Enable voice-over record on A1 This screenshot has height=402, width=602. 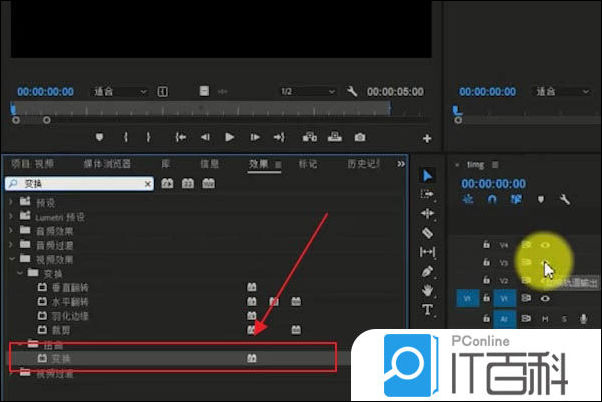[x=584, y=319]
